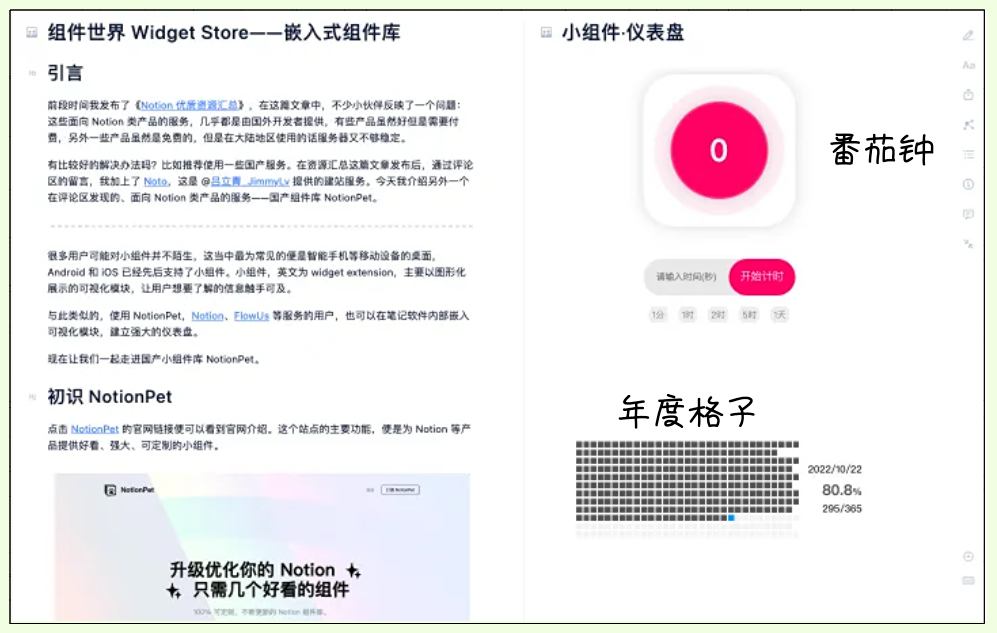
Task: Click the NotionPet homepage screenshot image
Action: pyautogui.click(x=262, y=547)
